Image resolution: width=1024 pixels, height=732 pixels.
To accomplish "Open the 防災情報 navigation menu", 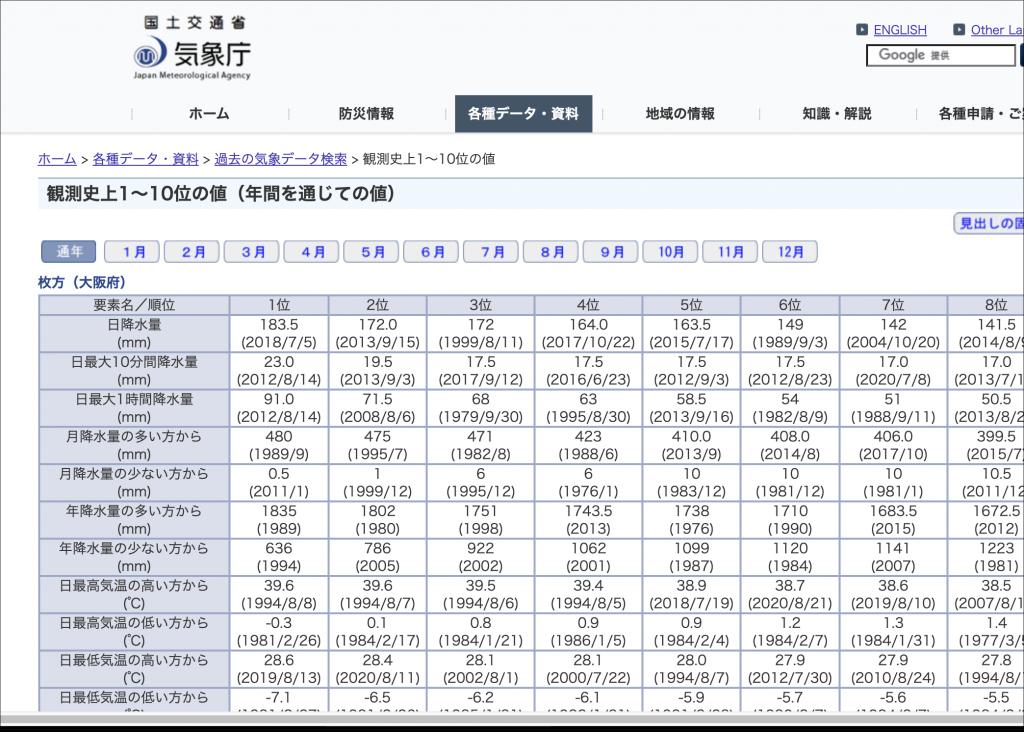I will click(366, 114).
